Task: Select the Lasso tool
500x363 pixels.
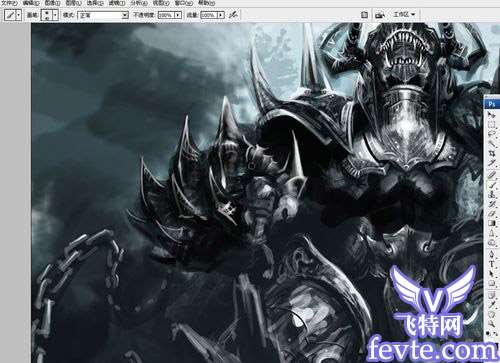Action: (x=492, y=134)
